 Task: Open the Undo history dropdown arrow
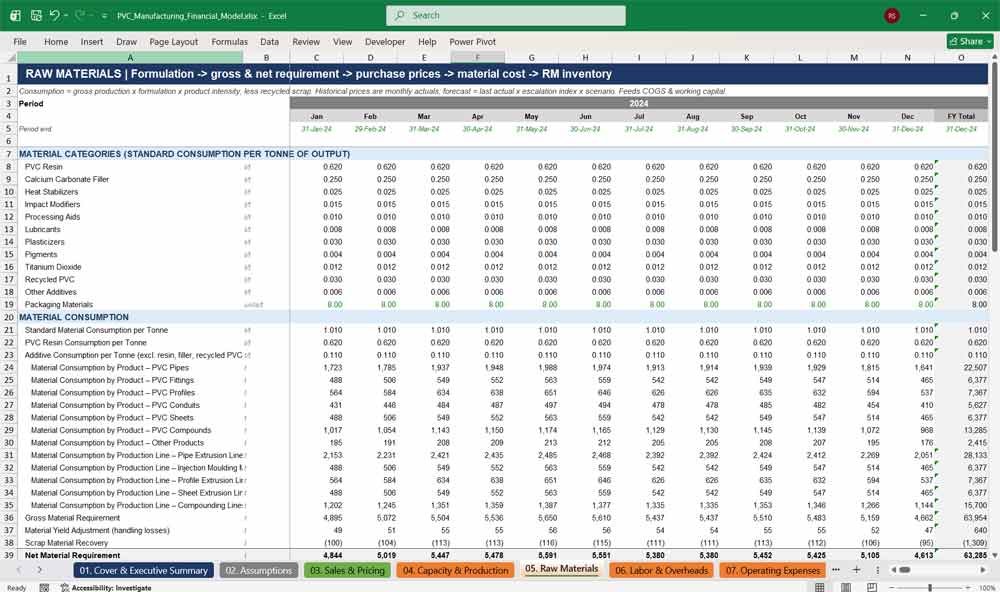pos(66,16)
